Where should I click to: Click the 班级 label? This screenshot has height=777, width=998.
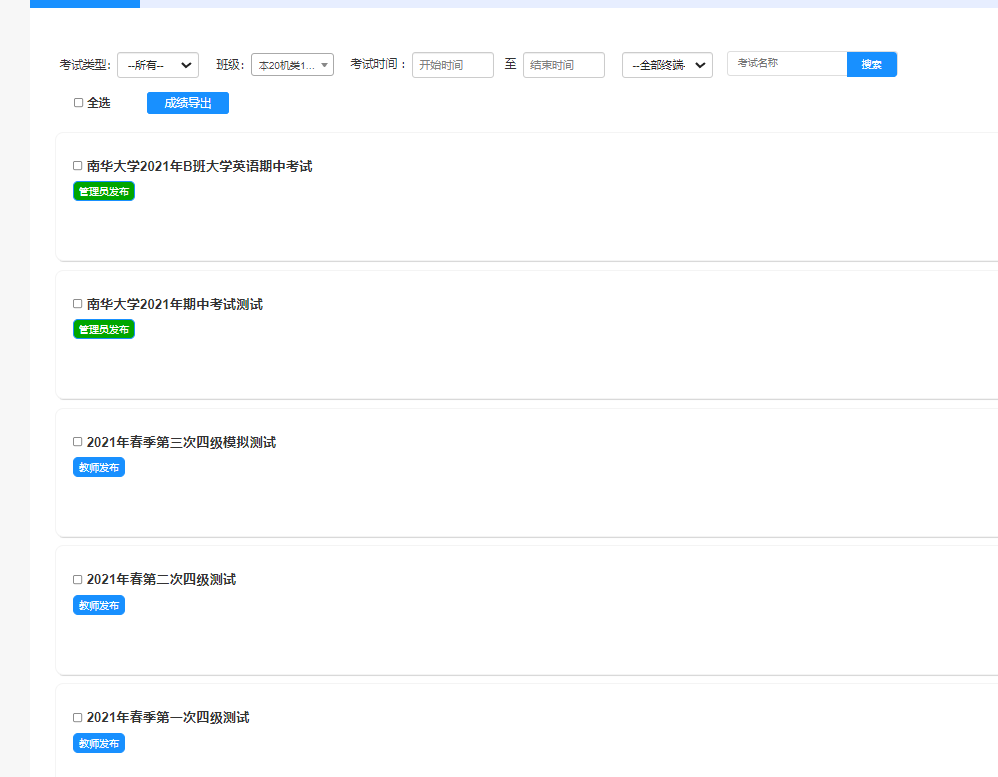tap(230, 65)
